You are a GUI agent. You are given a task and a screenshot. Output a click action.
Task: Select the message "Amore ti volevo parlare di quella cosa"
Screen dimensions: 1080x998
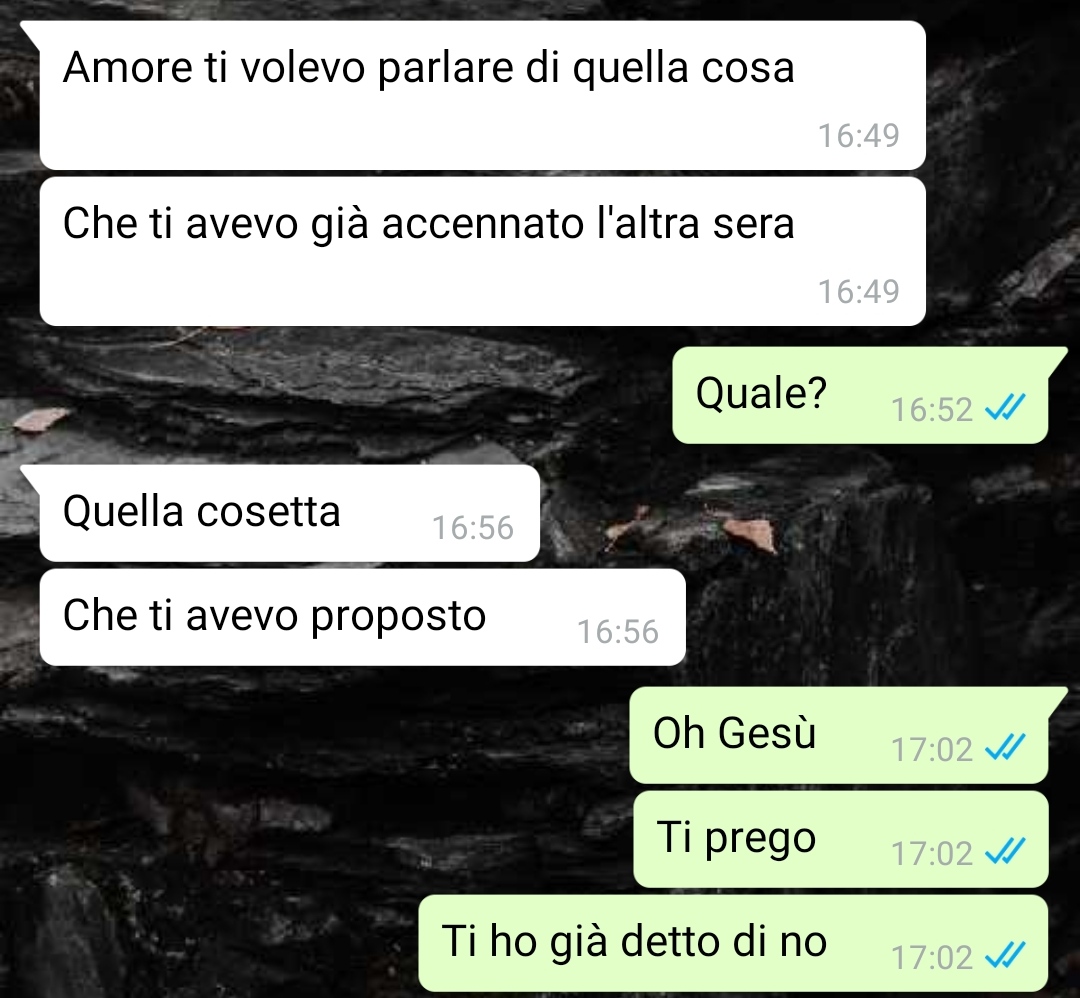coord(482,95)
